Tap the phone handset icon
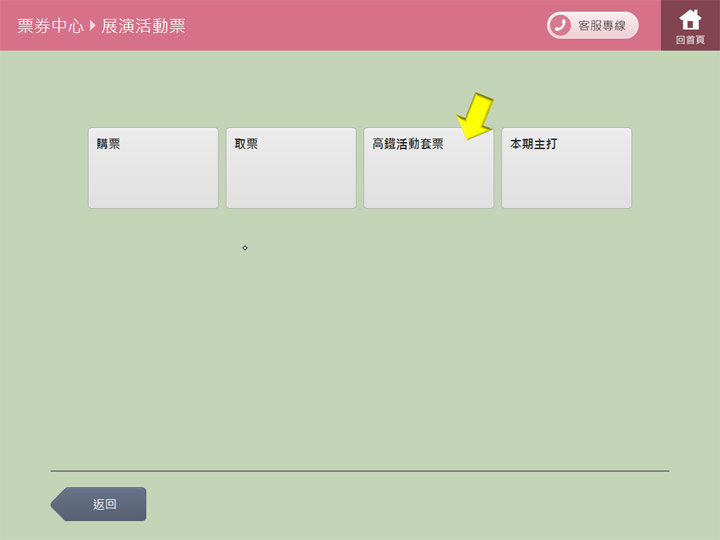 coord(560,25)
